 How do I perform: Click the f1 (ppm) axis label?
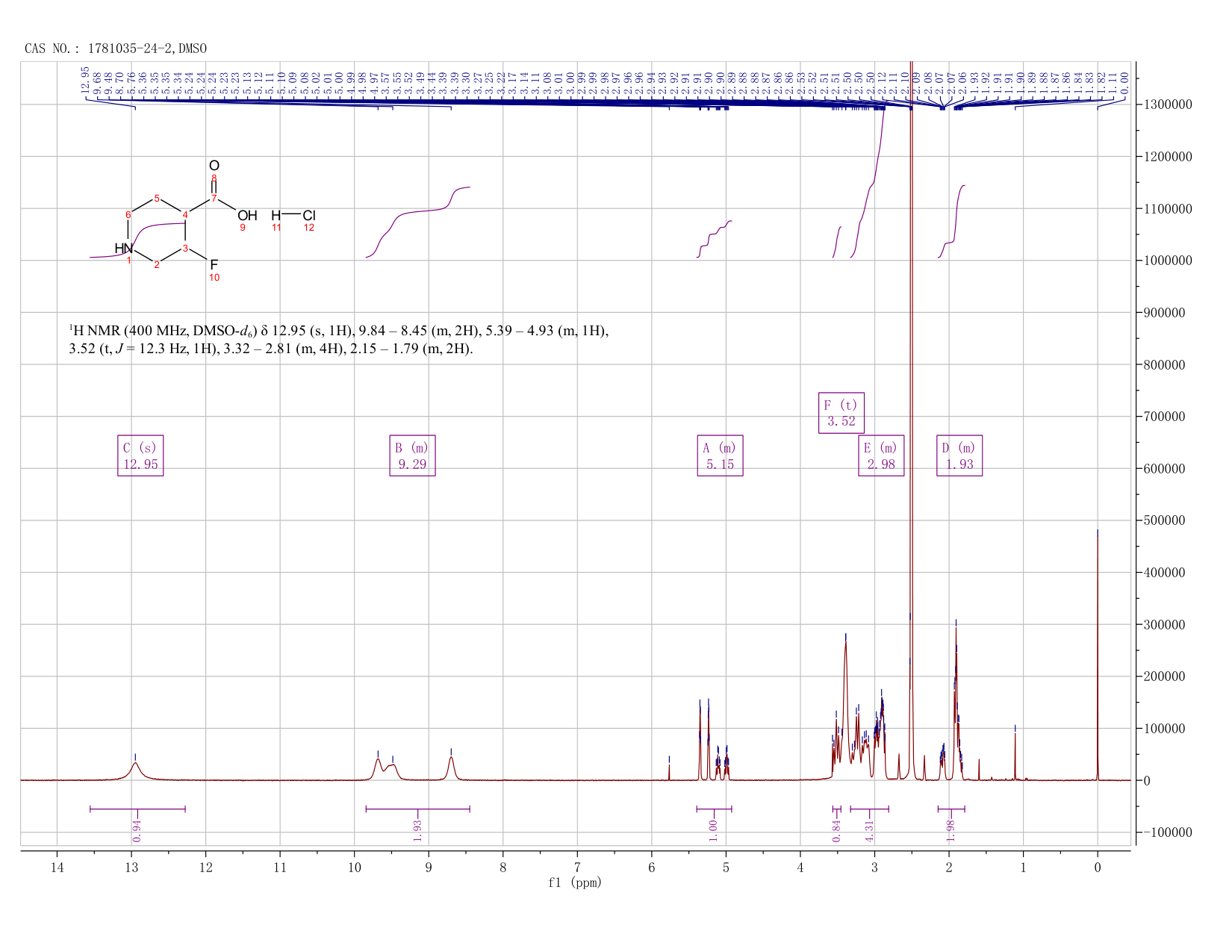click(575, 883)
